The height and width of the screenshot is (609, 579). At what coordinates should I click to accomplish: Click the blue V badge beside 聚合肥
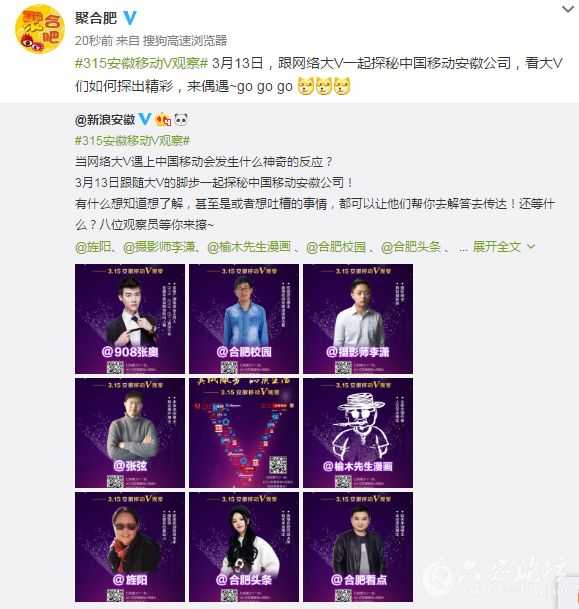[x=130, y=18]
